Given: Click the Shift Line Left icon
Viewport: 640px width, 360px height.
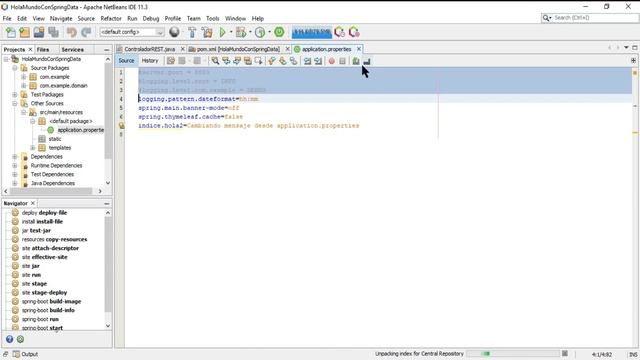Looking at the screenshot, I should (307, 61).
